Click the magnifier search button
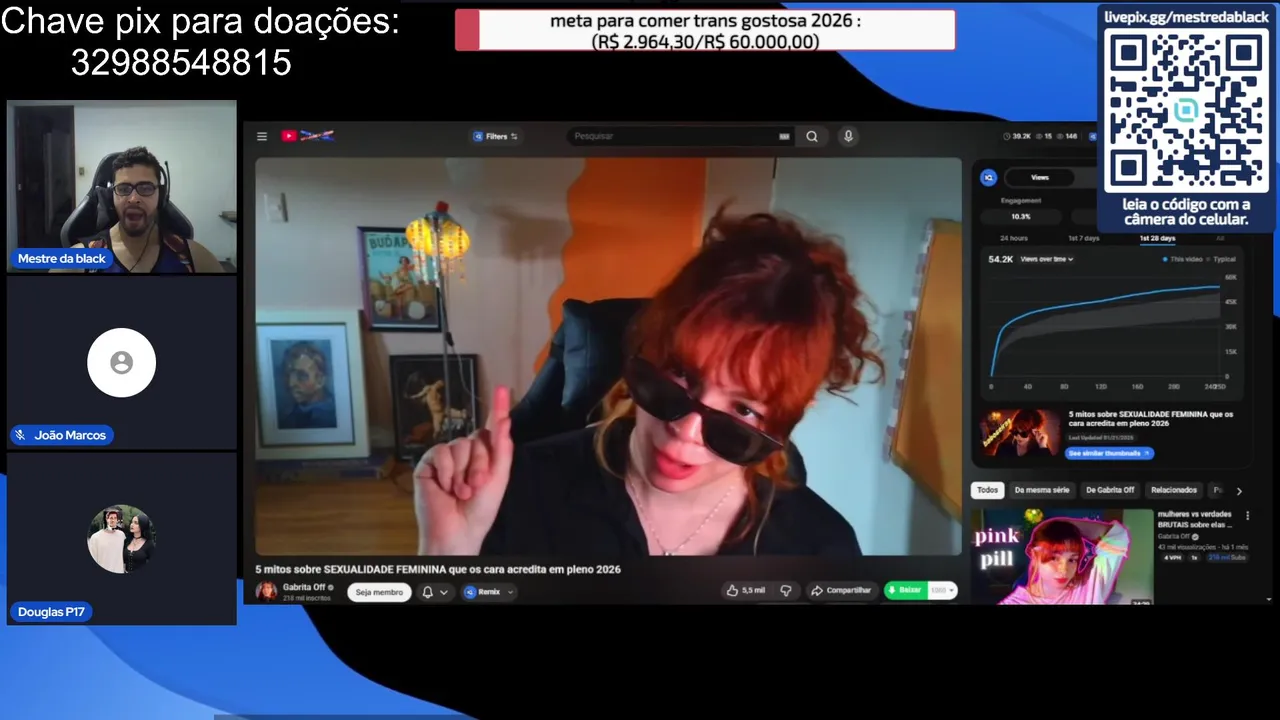The height and width of the screenshot is (720, 1280). 812,136
